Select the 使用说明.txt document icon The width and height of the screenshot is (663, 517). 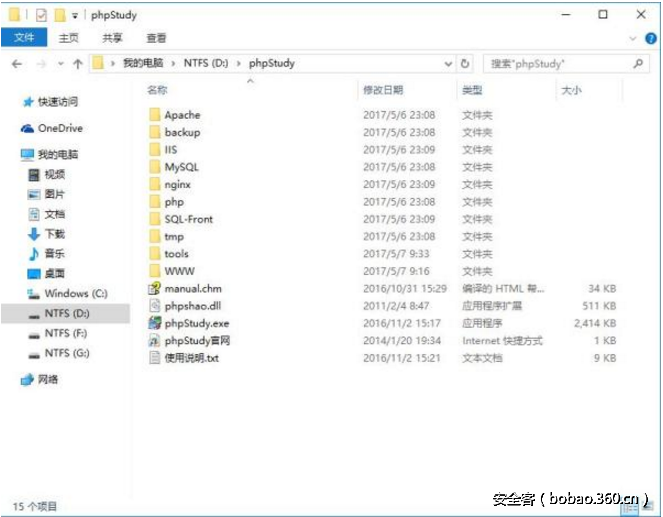click(155, 358)
